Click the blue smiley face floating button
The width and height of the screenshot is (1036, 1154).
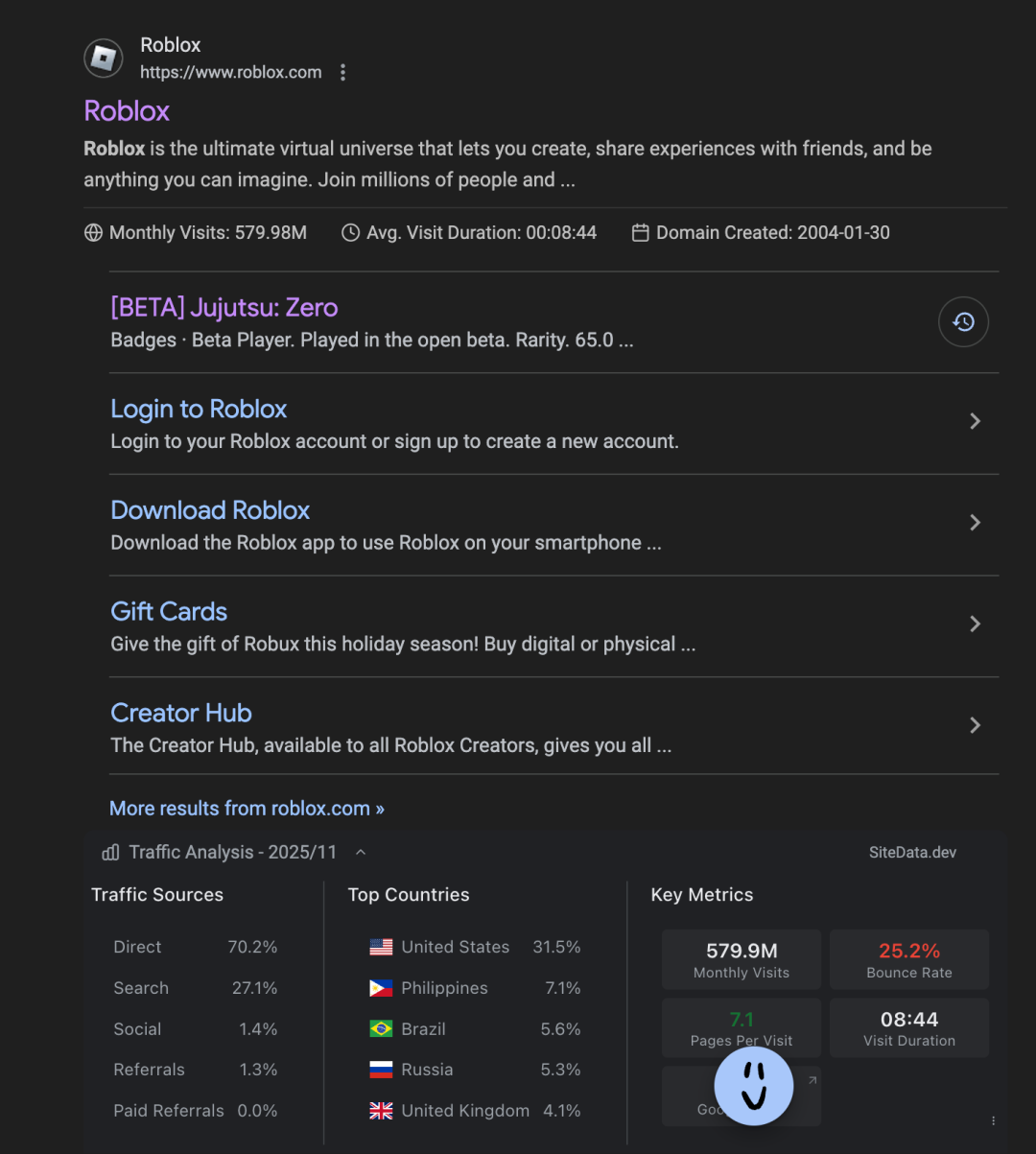coord(754,1085)
